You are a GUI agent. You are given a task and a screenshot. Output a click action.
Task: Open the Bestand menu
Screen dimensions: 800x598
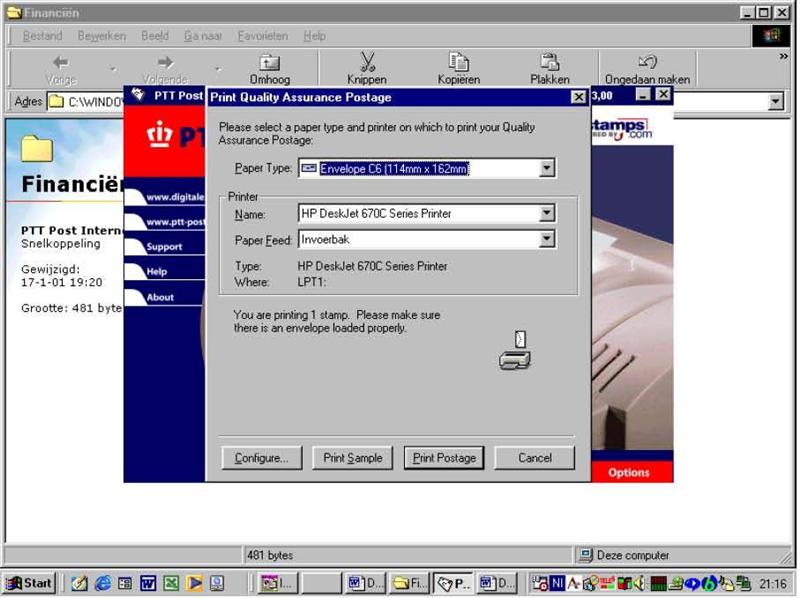pos(42,36)
